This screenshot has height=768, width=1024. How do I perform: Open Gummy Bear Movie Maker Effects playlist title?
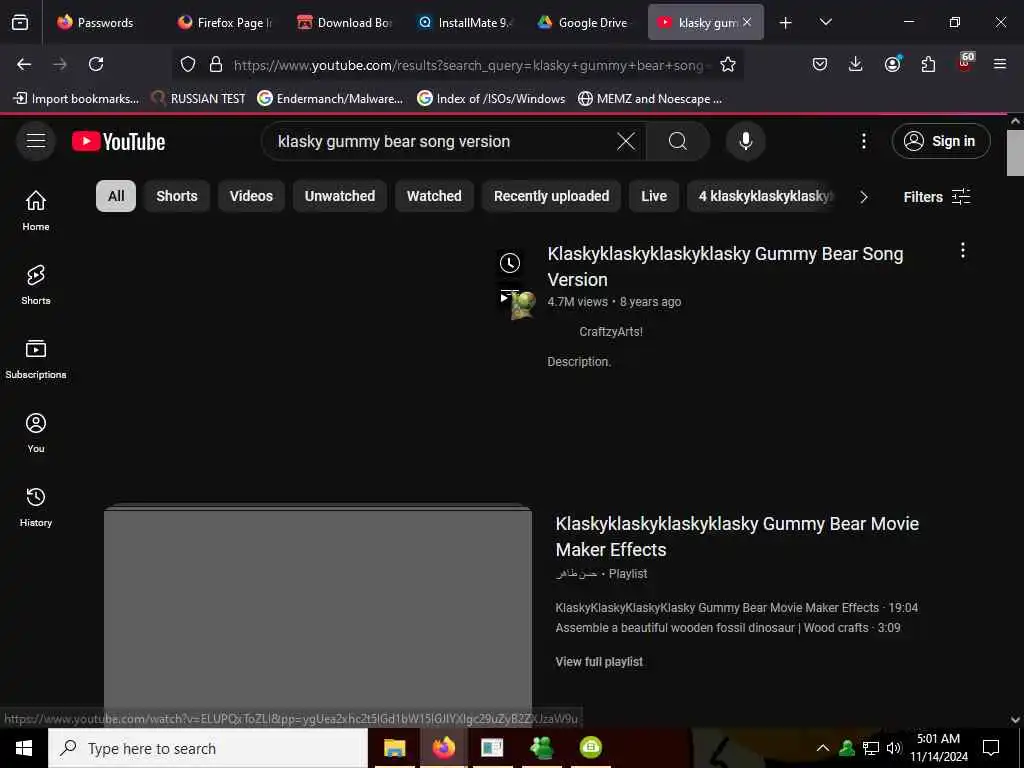(x=737, y=536)
